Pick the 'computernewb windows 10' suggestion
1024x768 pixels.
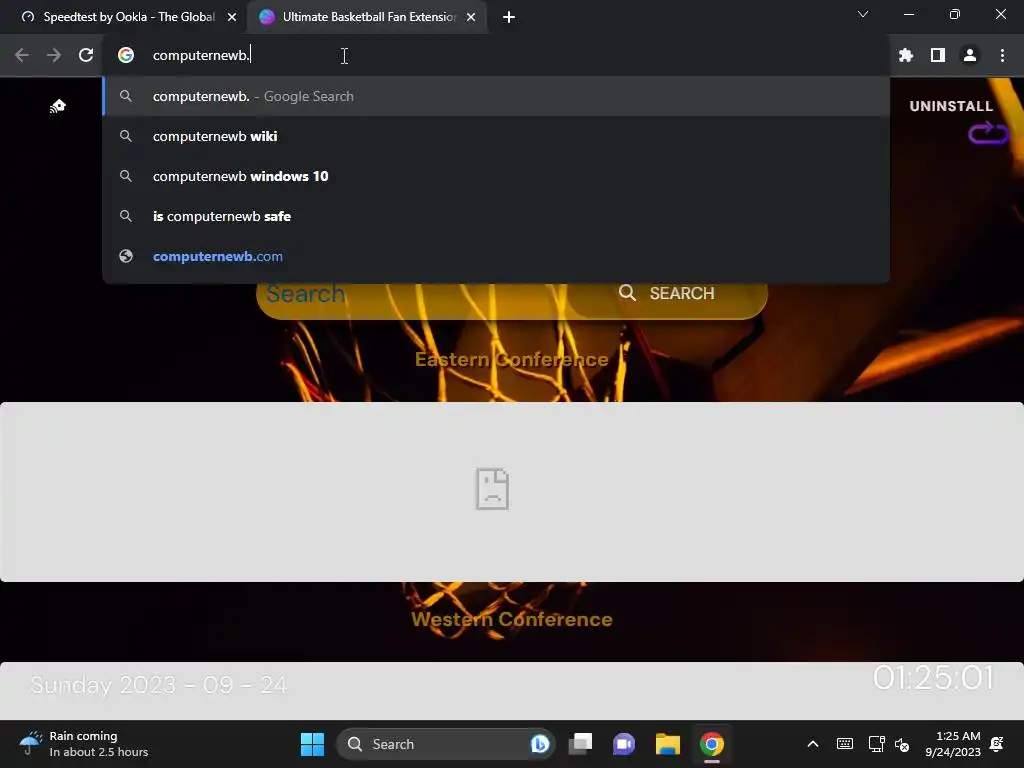496,176
